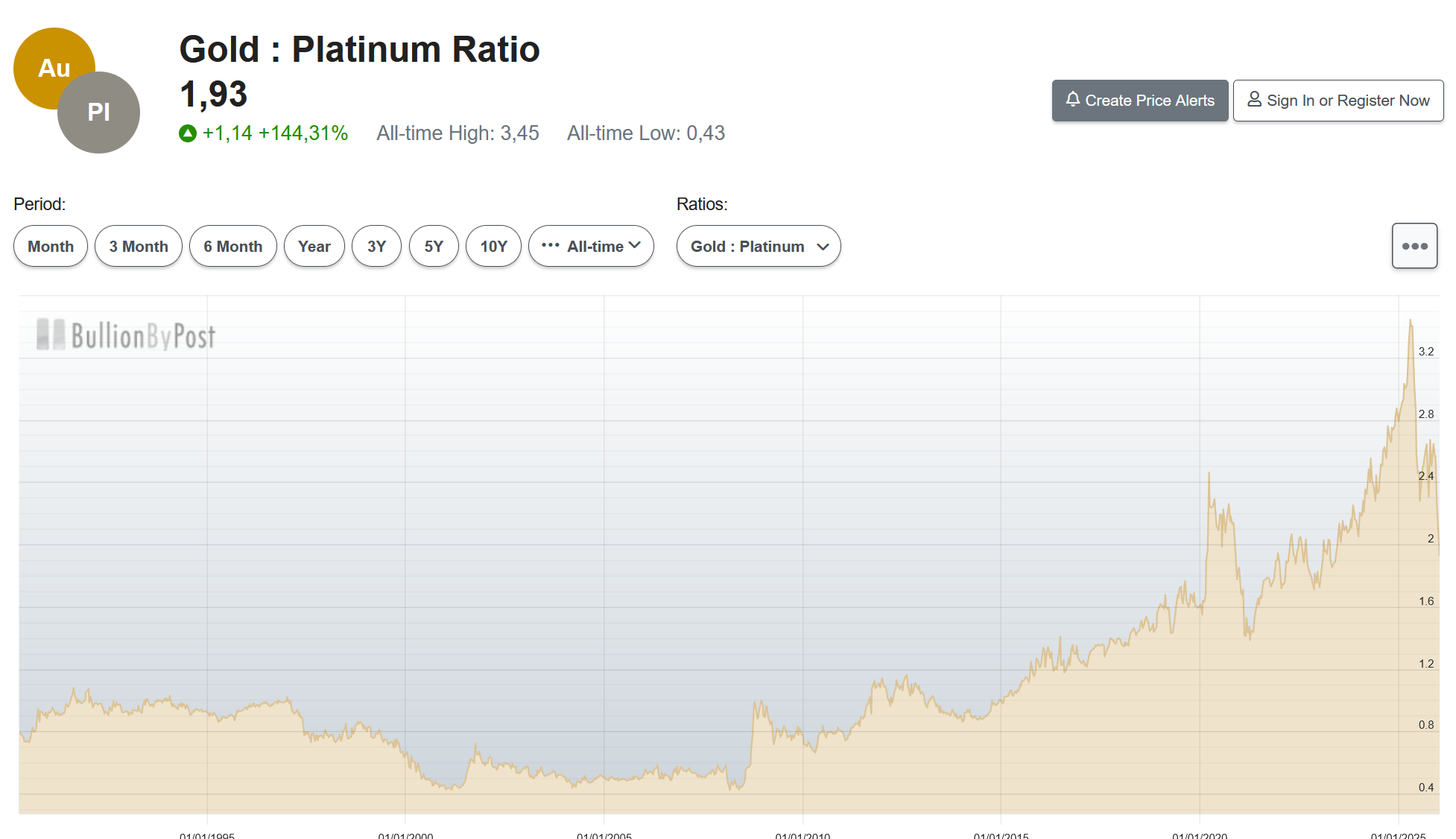Select the 3 Month period

pos(139,246)
